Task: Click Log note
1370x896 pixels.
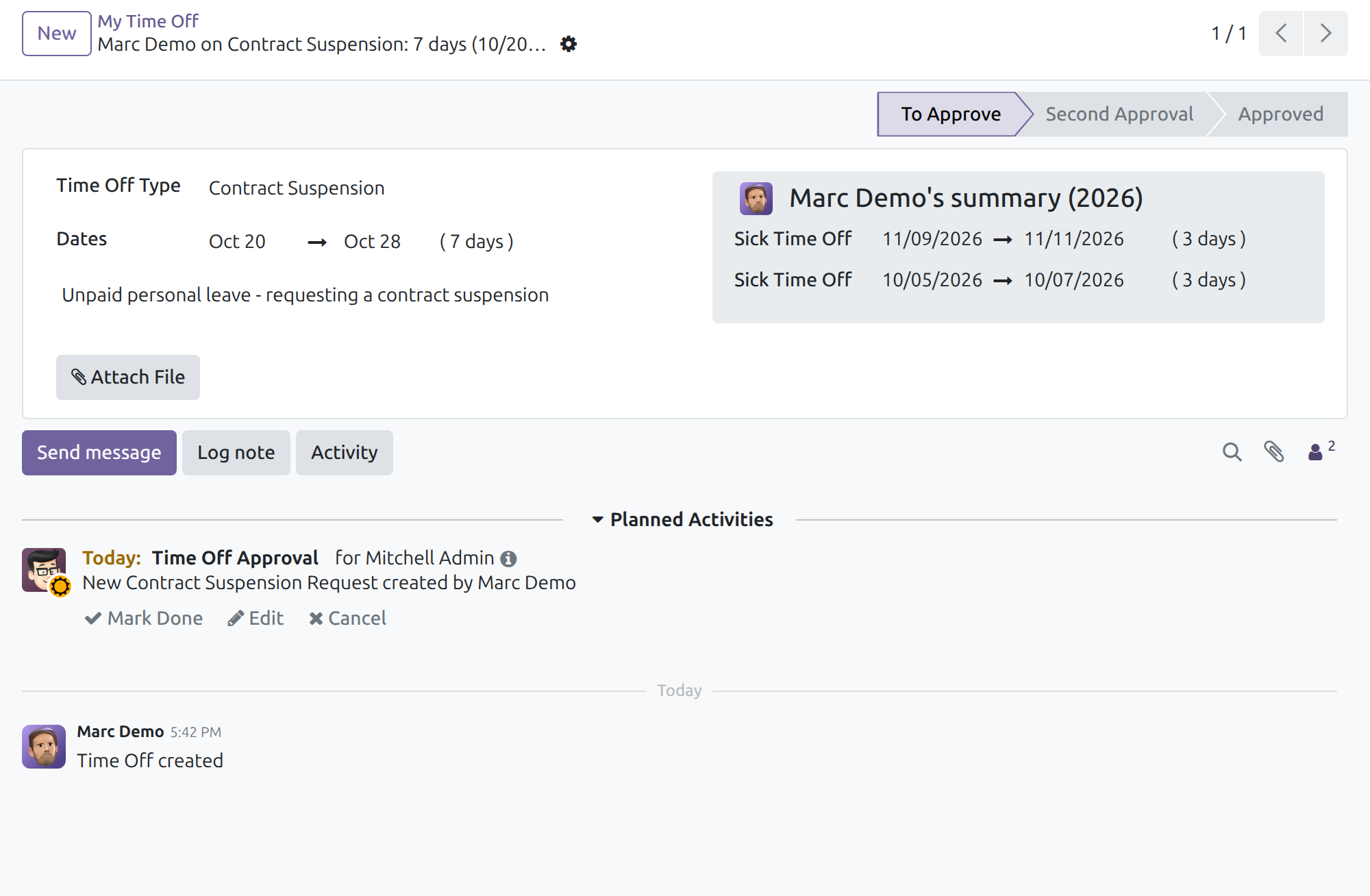Action: pyautogui.click(x=236, y=452)
